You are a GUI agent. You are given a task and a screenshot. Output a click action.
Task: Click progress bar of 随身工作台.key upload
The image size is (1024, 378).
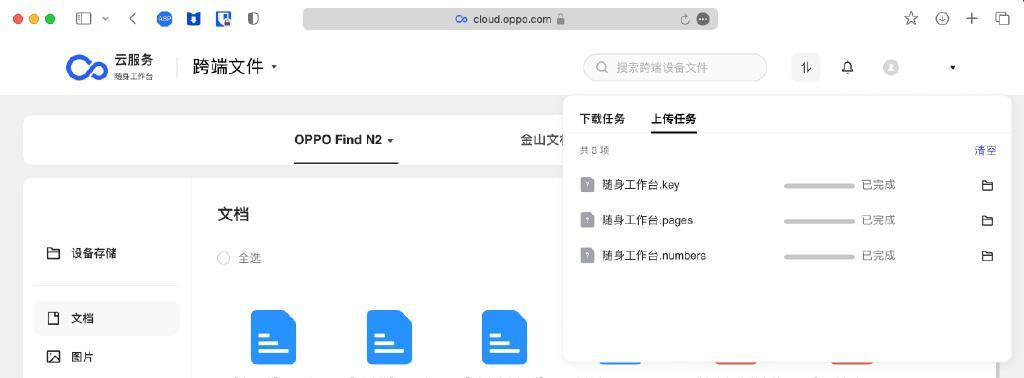pos(819,185)
